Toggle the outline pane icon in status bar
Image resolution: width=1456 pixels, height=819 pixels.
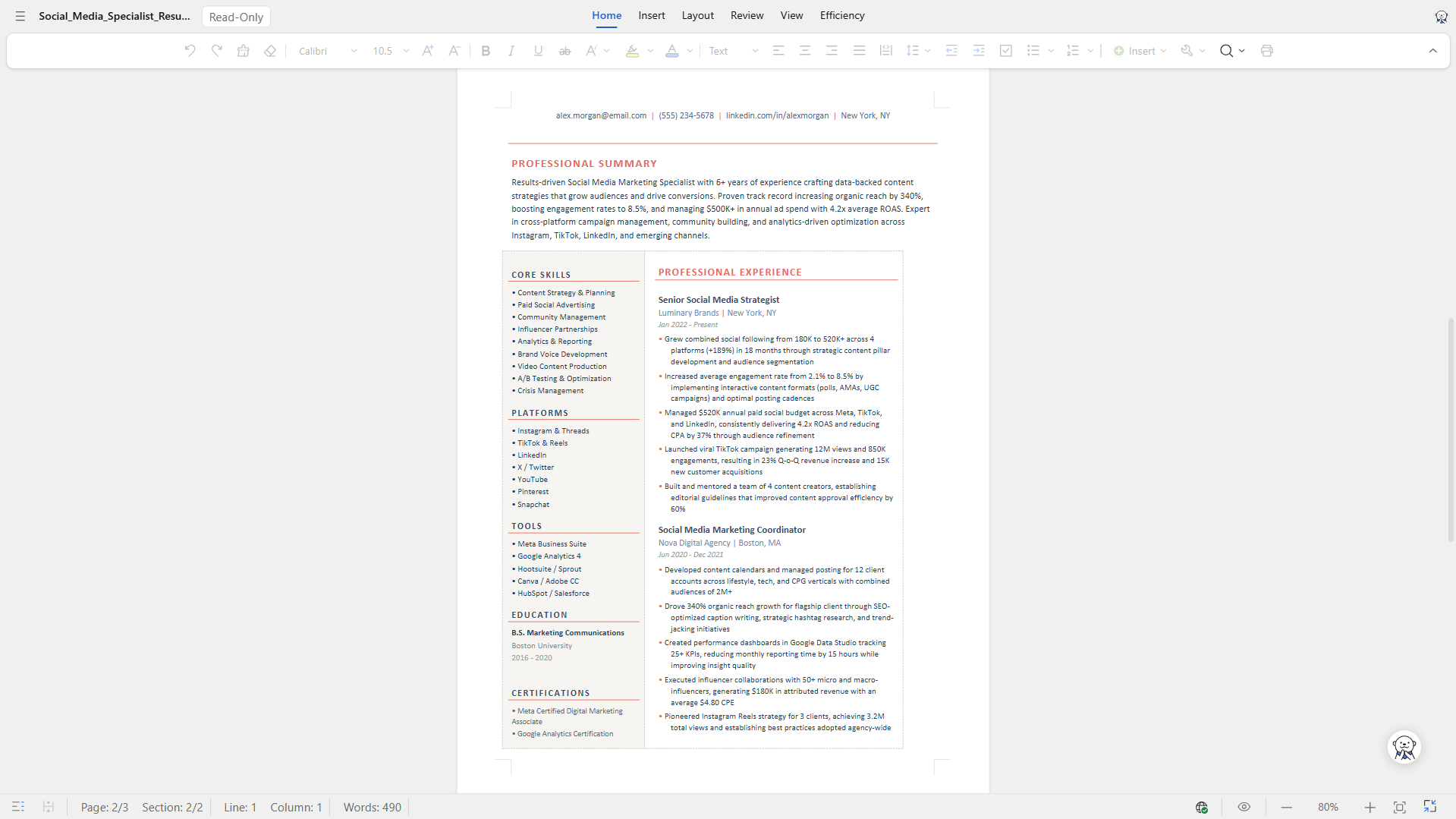18,807
